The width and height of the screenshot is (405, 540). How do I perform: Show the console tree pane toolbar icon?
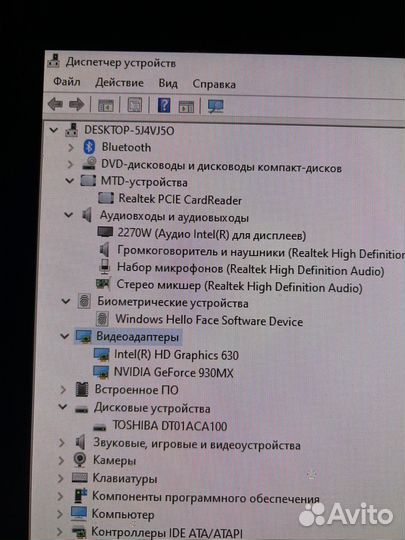(x=105, y=105)
